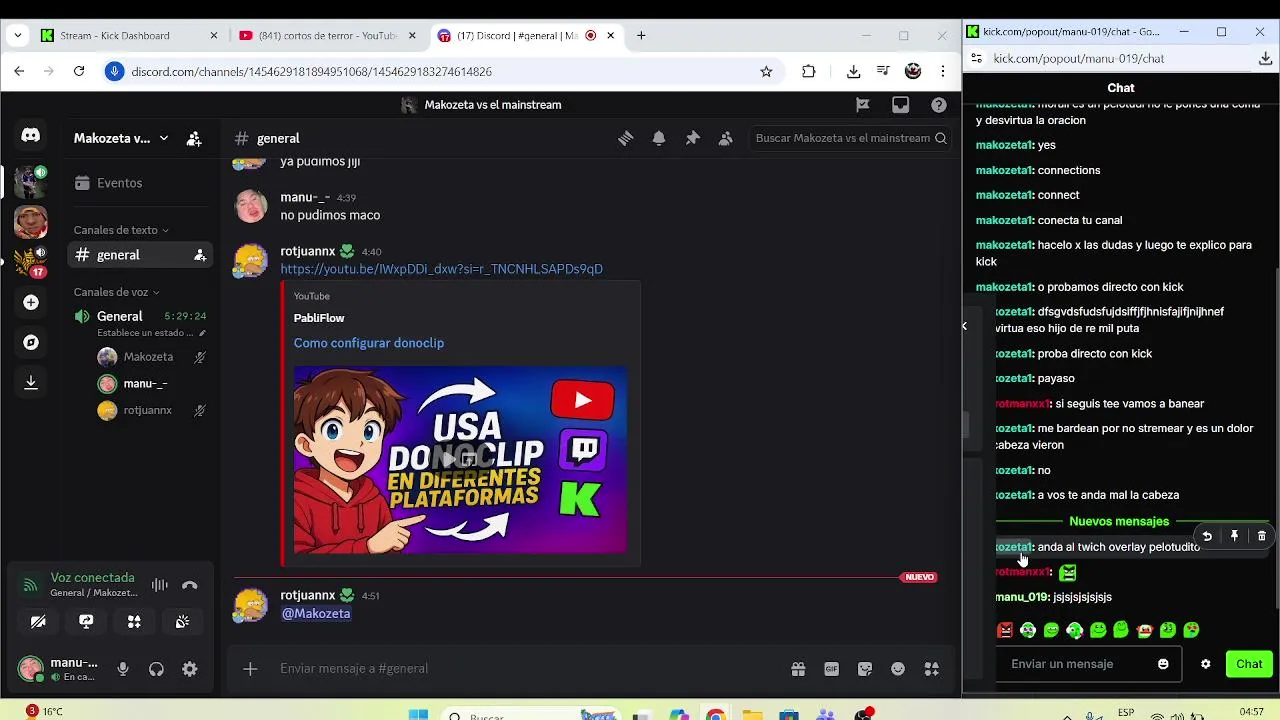Viewport: 1280px width, 720px height.
Task: Send a gift via gift icon
Action: [798, 669]
